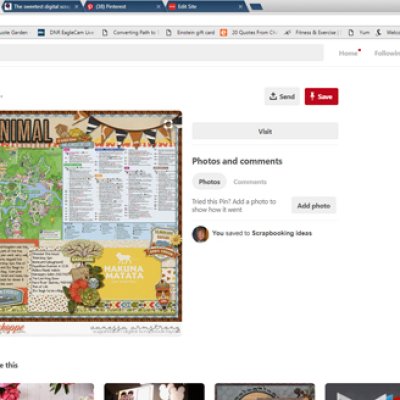Open the Quote Garden bookmark
This screenshot has width=400, height=400.
[x=14, y=33]
